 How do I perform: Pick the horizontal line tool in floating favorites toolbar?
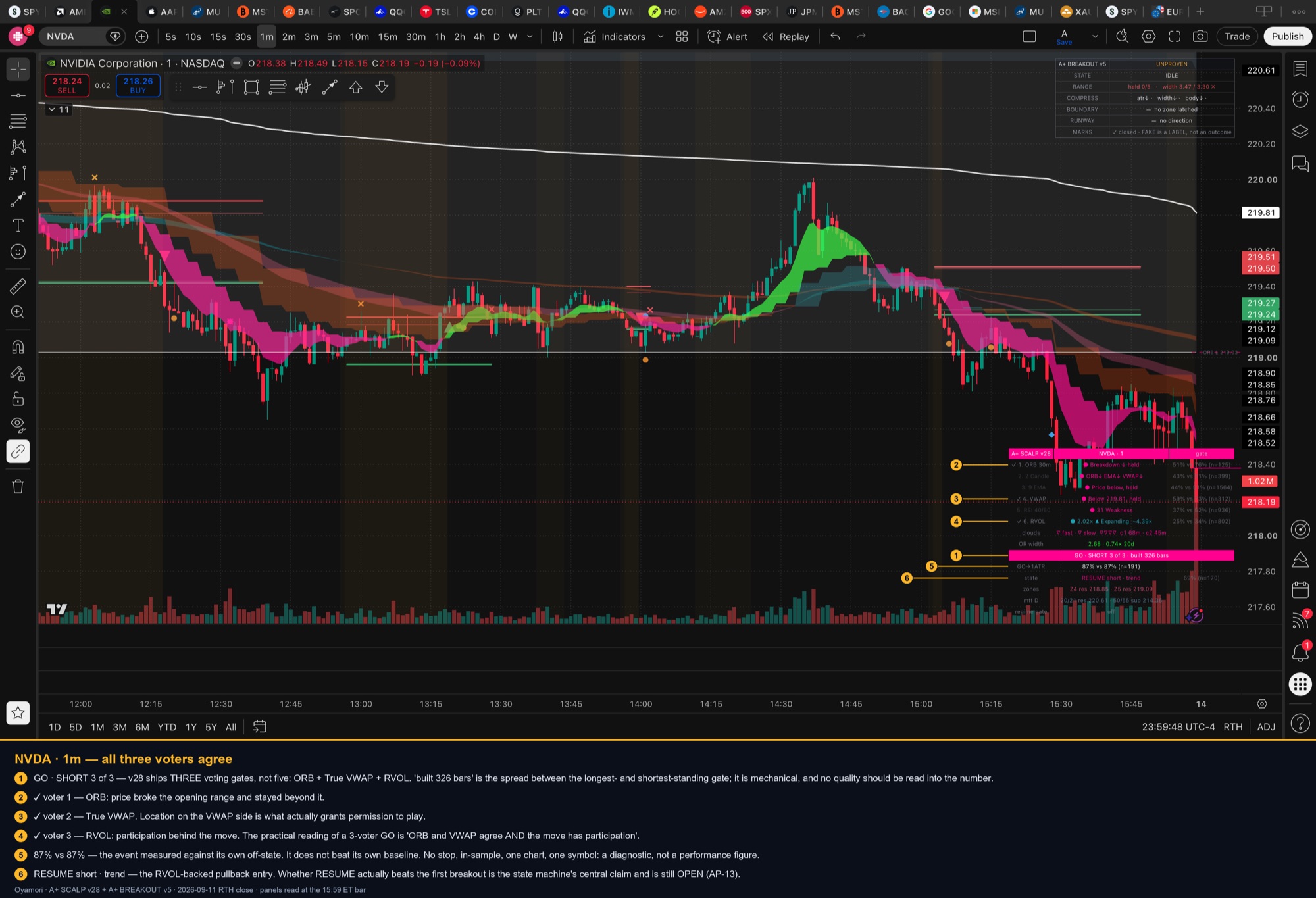click(199, 87)
